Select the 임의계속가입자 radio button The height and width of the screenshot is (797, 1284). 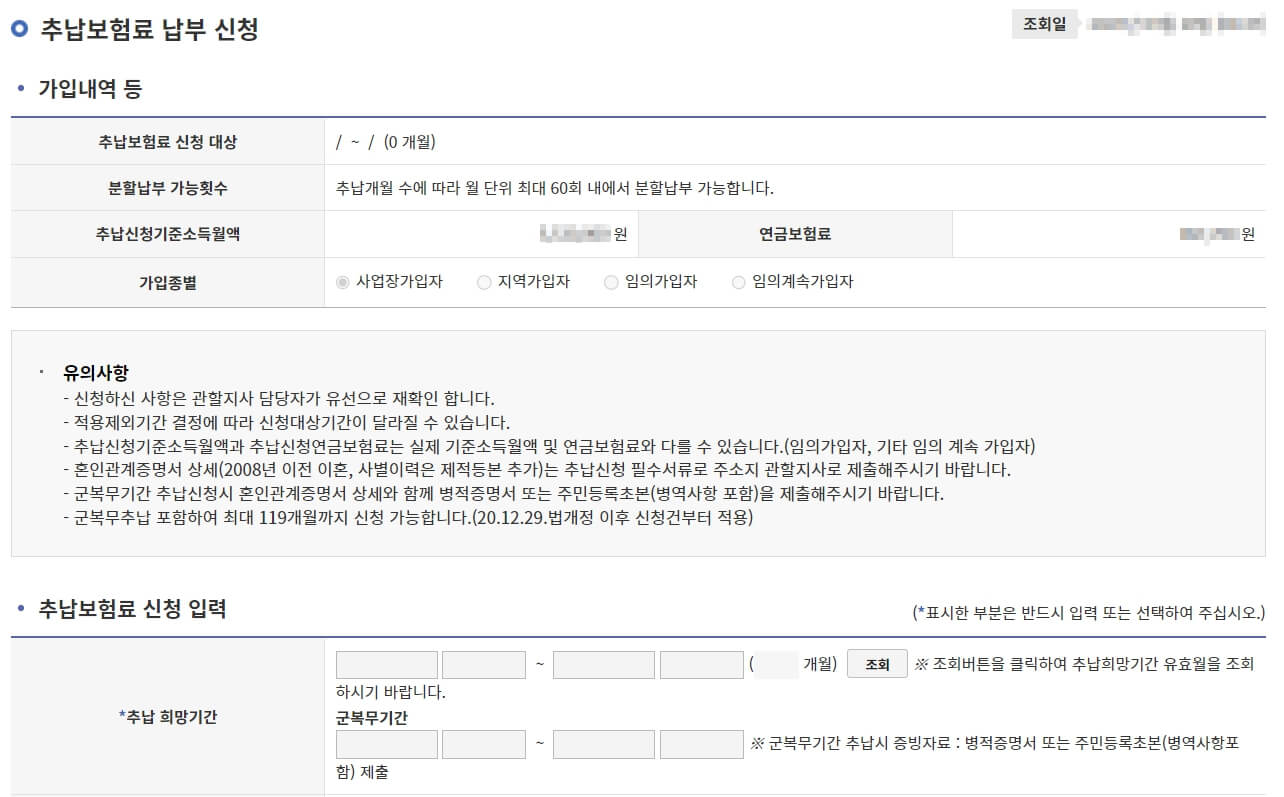739,282
